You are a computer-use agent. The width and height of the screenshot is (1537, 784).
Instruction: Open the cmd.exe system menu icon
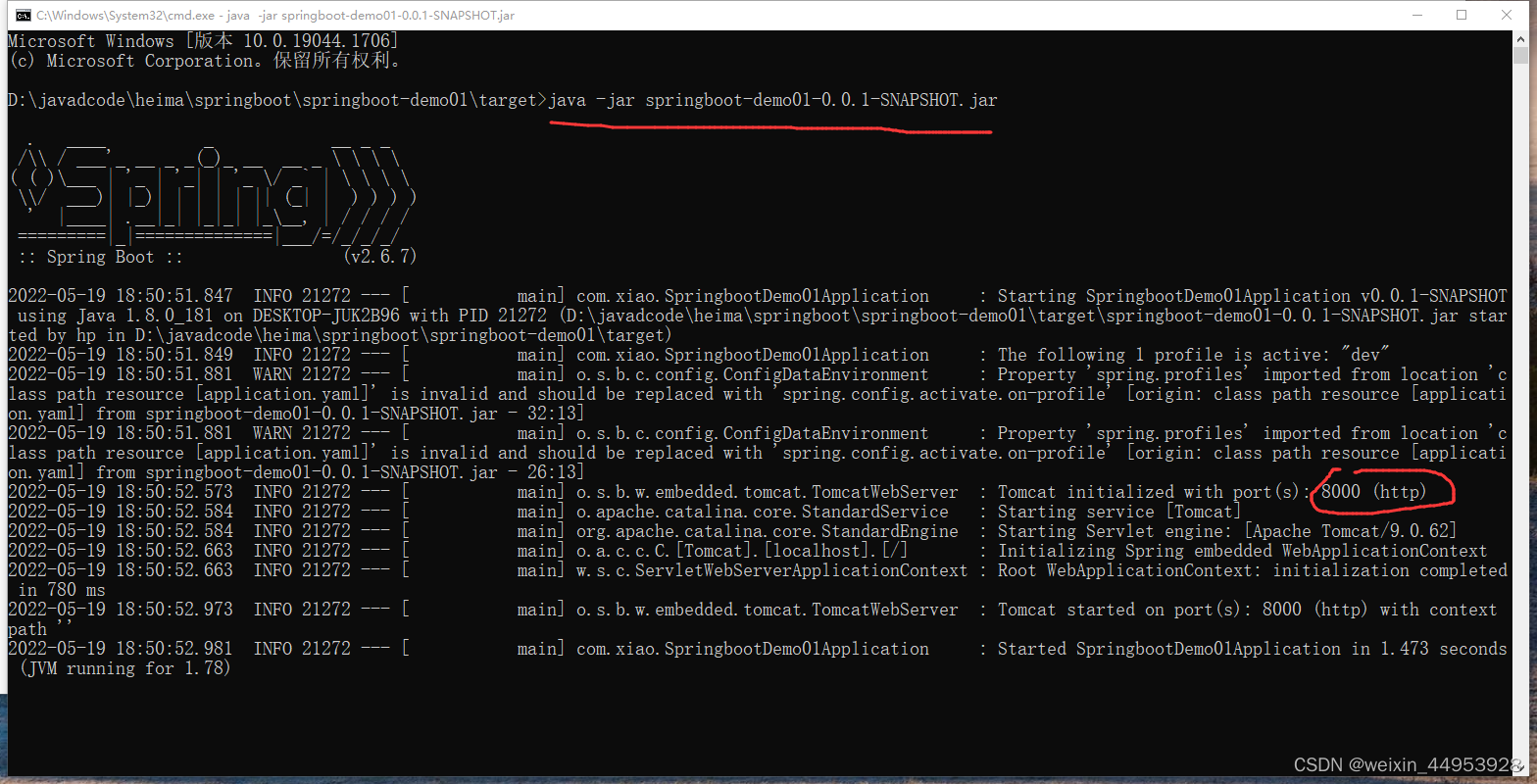(x=24, y=15)
